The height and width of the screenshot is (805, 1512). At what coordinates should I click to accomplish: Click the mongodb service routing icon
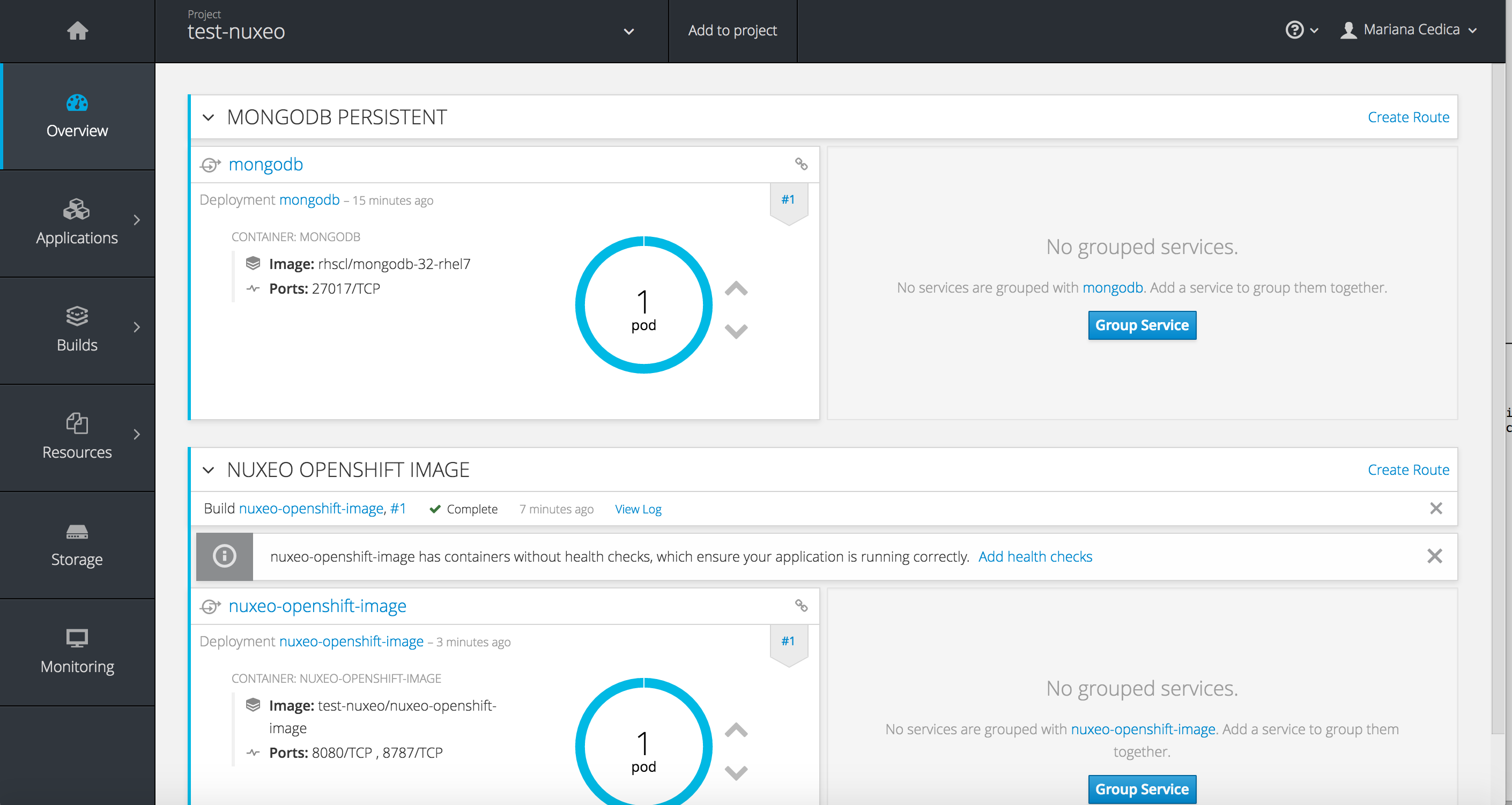point(210,165)
